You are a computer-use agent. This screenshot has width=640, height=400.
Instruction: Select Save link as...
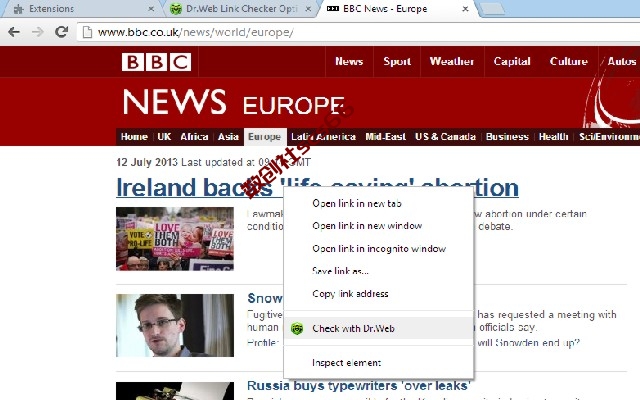(x=378, y=271)
